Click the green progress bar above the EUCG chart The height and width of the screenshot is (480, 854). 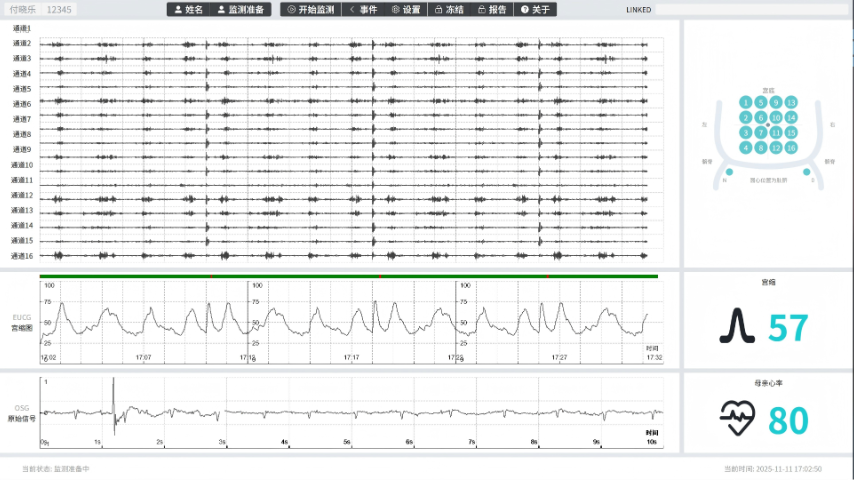[348, 275]
